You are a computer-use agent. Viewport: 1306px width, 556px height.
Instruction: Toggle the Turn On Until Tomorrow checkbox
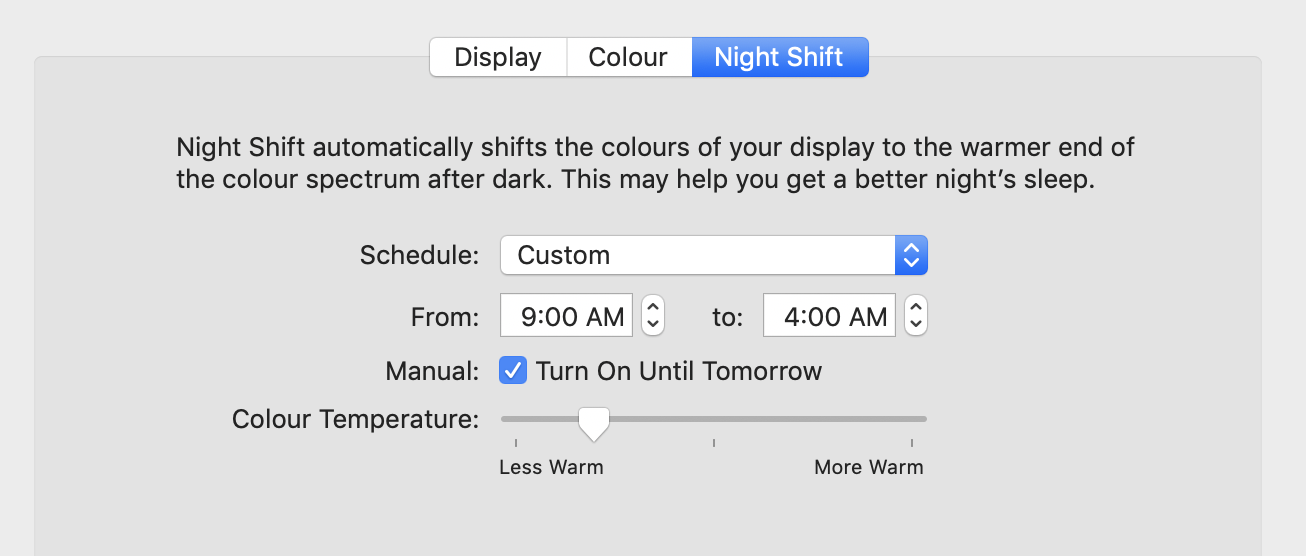point(513,371)
